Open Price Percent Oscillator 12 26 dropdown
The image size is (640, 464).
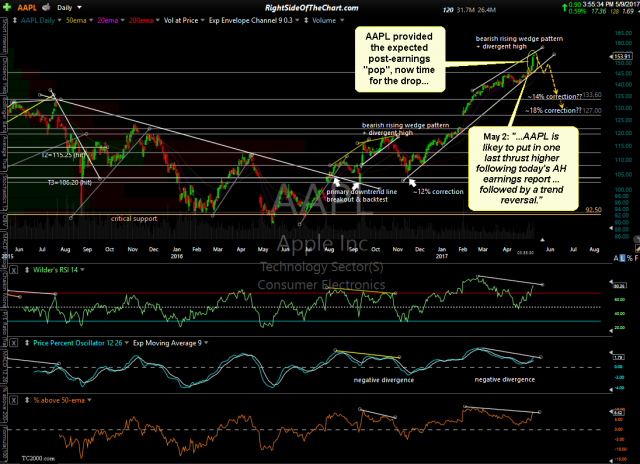(x=127, y=343)
